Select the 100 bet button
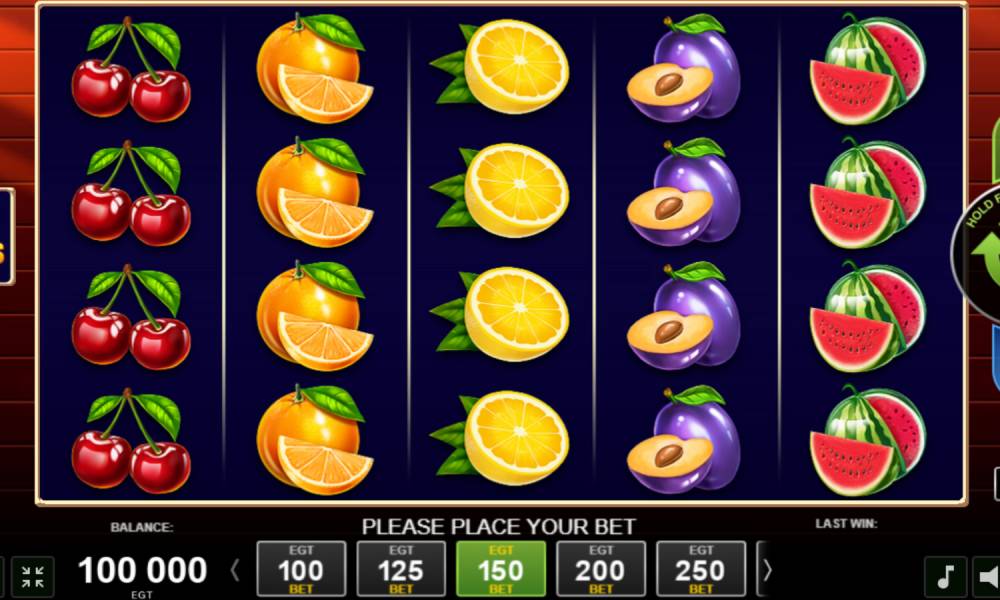This screenshot has height=600, width=1000. (301, 569)
